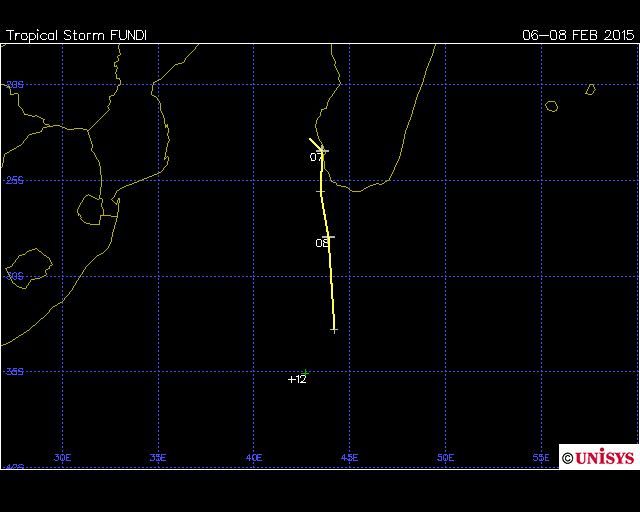Click the 25S latitude label

15,181
